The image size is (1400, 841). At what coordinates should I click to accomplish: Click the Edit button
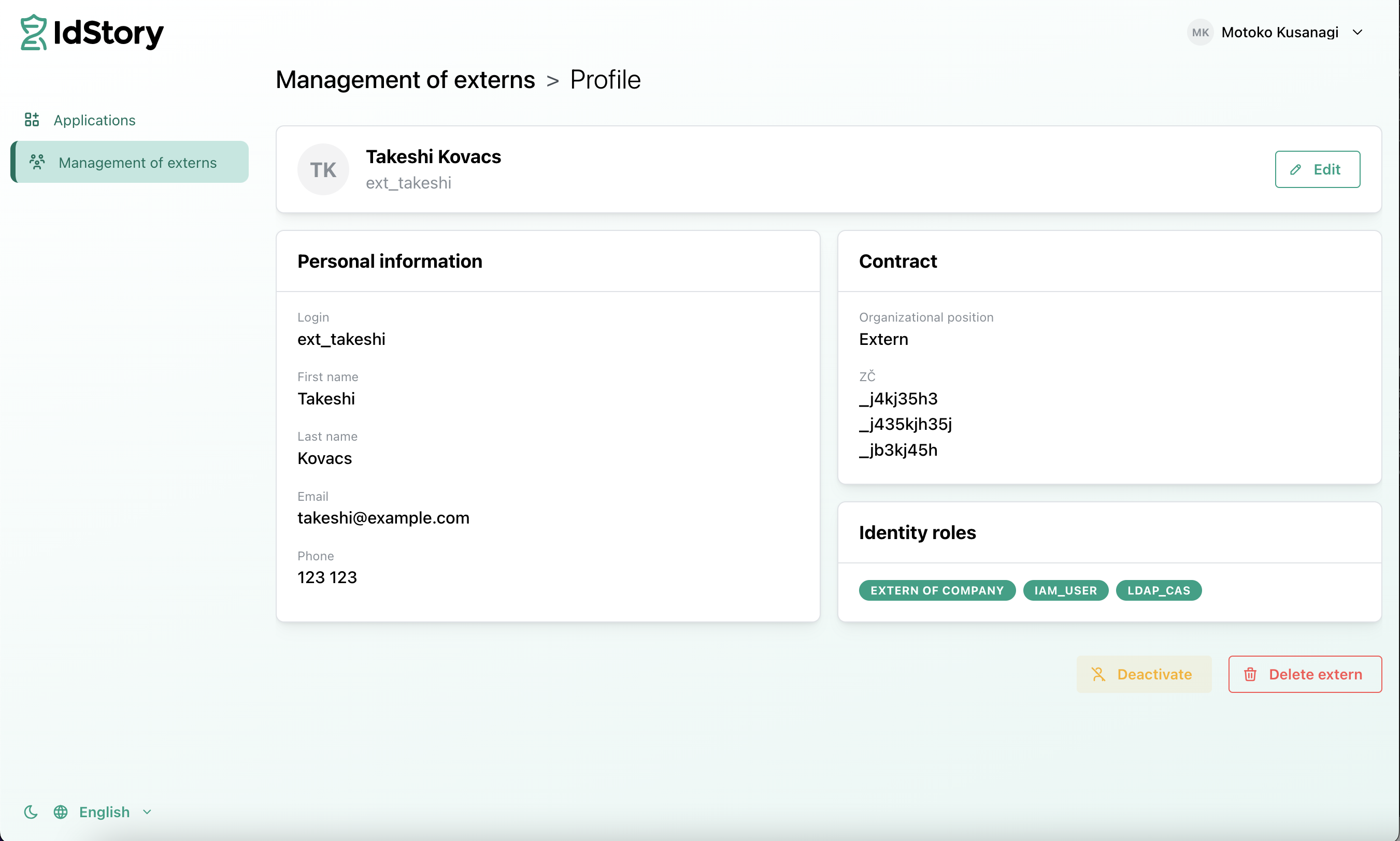pos(1317,169)
